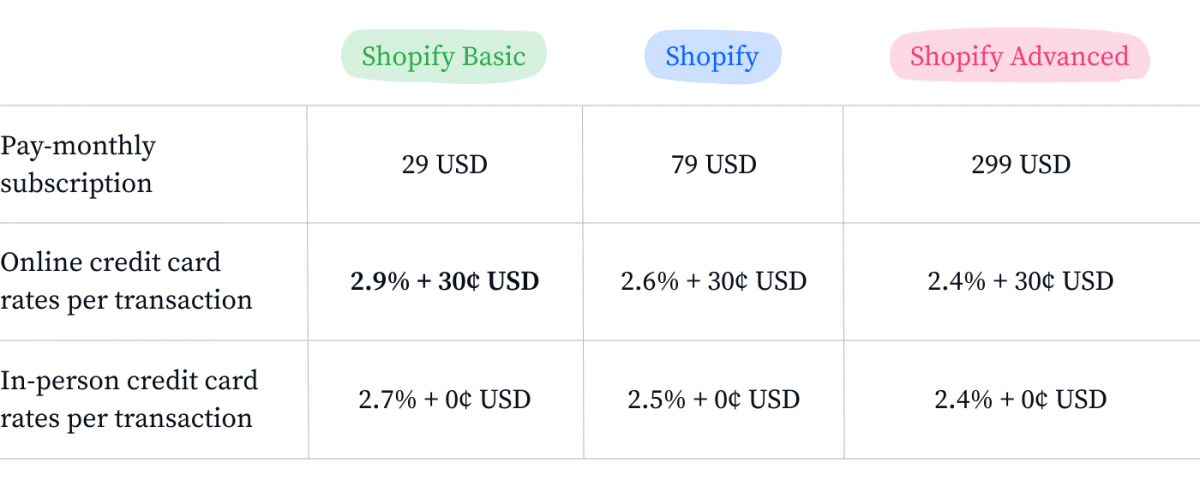Select the Shopify Advanced plan label

pyautogui.click(x=1019, y=57)
